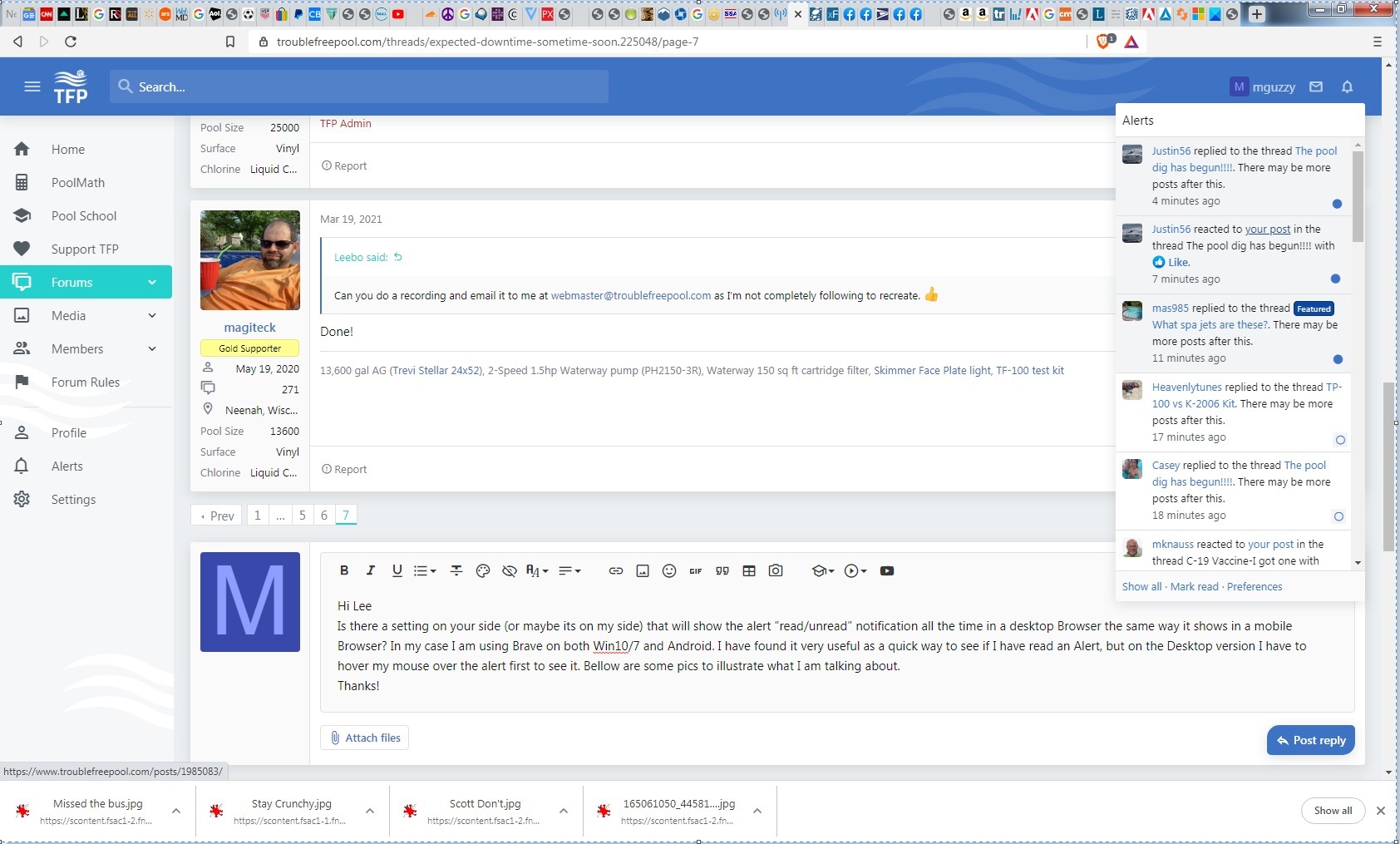
Task: Click in the Search field
Action: click(359, 86)
